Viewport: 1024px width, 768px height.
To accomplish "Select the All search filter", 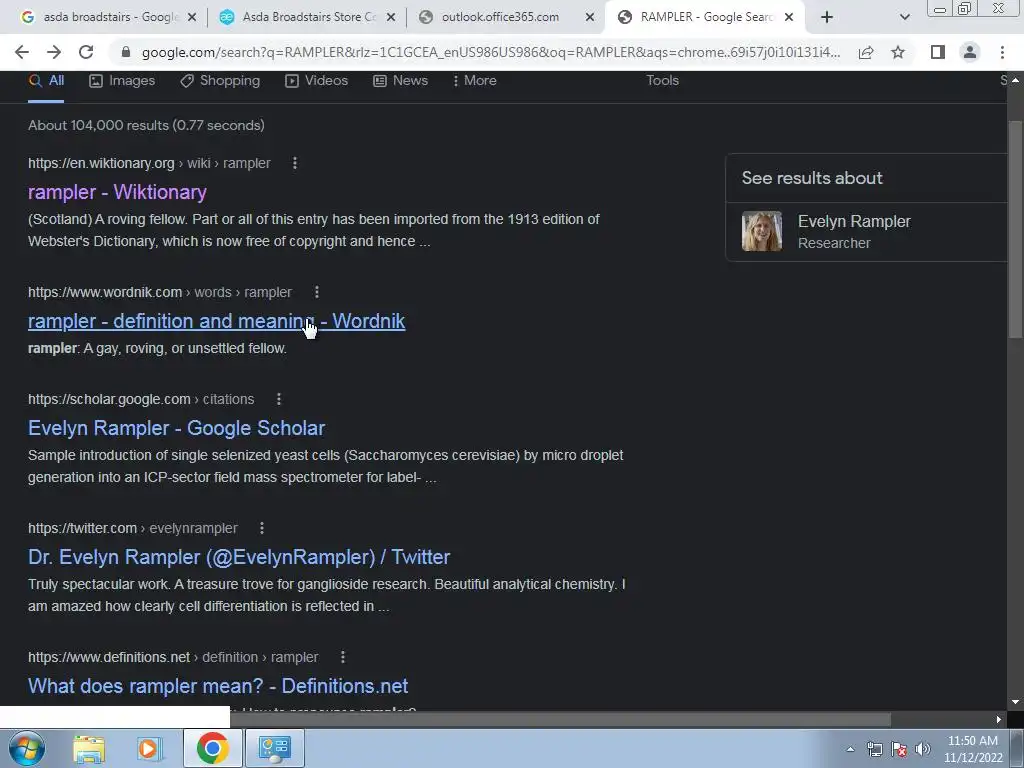I will (x=46, y=81).
